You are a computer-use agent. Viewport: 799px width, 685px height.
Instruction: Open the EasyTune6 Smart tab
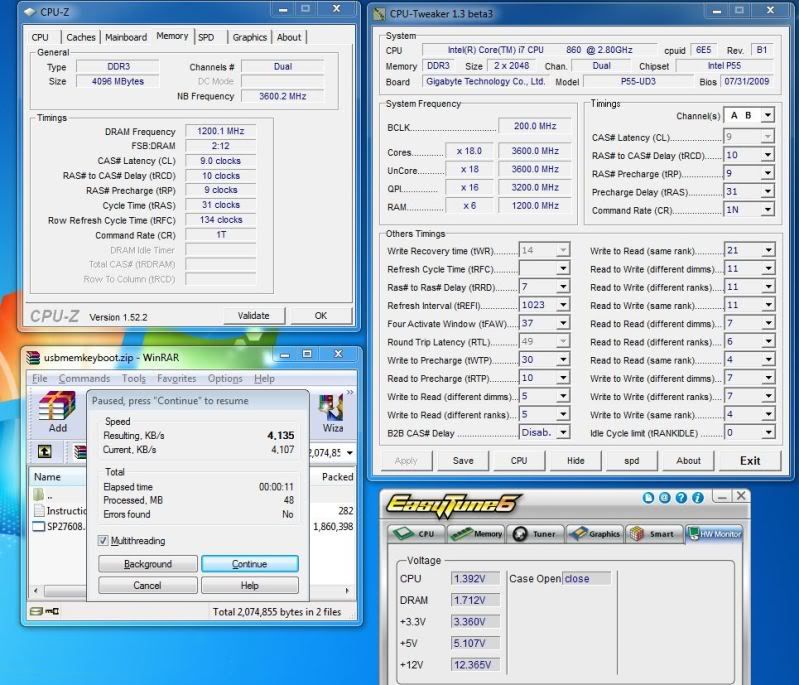pos(654,534)
